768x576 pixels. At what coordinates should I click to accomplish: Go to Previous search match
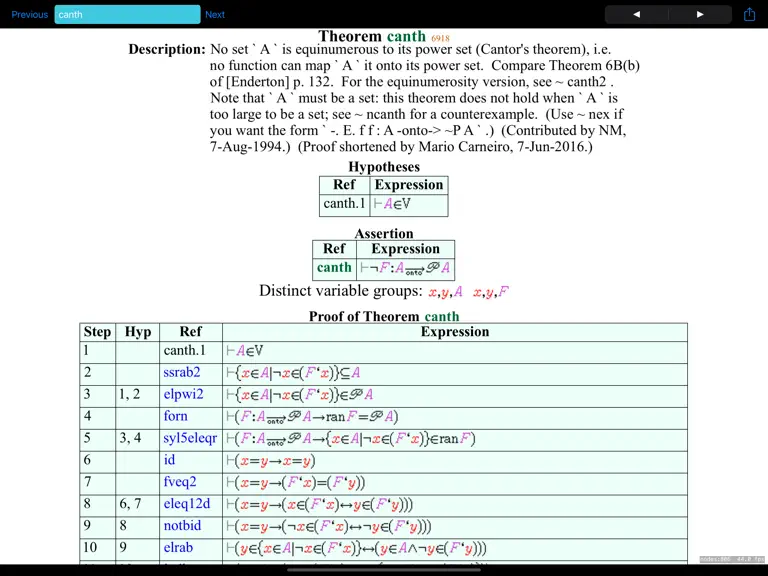coord(29,15)
